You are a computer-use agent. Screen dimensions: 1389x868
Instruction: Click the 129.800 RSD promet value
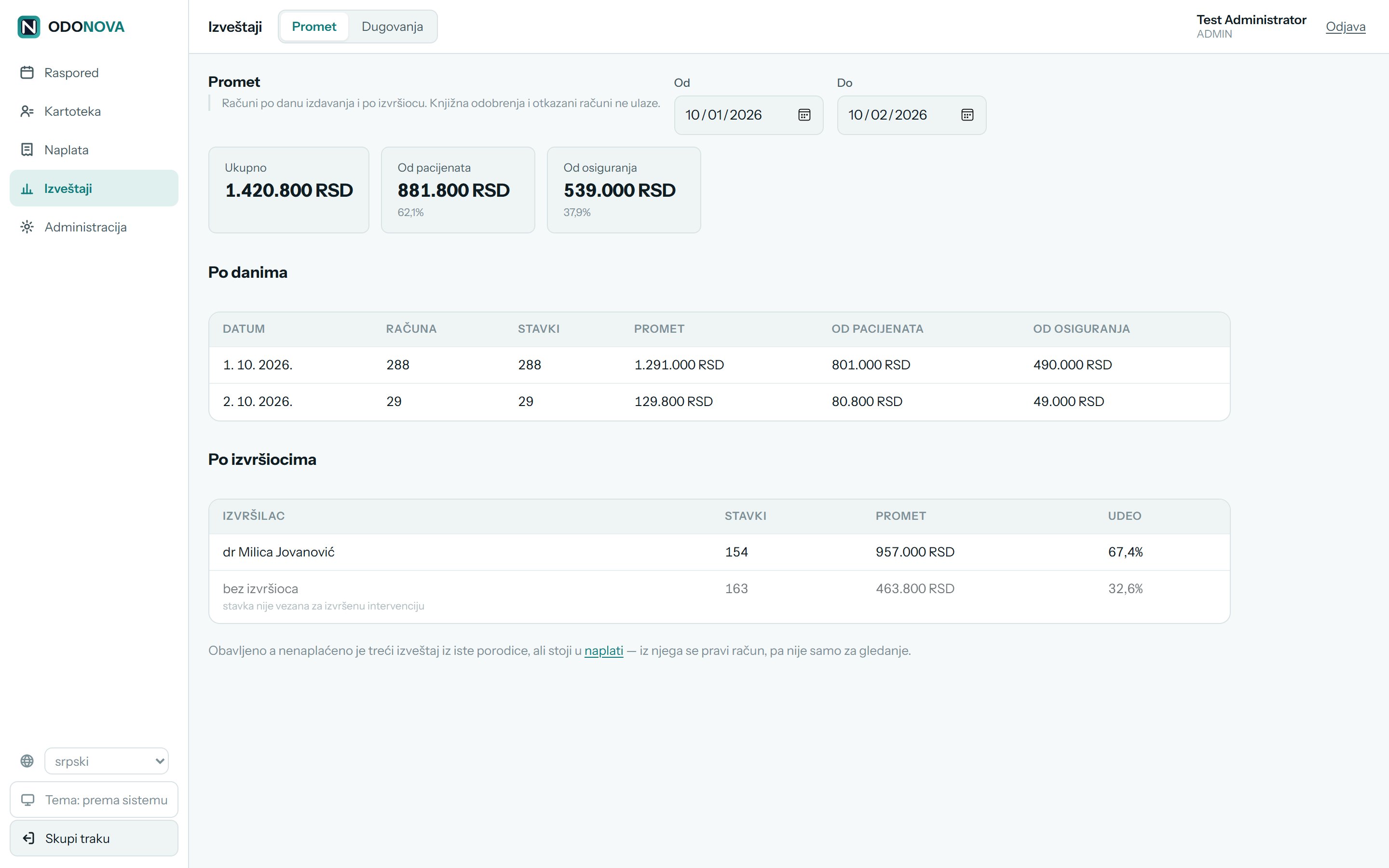(673, 401)
